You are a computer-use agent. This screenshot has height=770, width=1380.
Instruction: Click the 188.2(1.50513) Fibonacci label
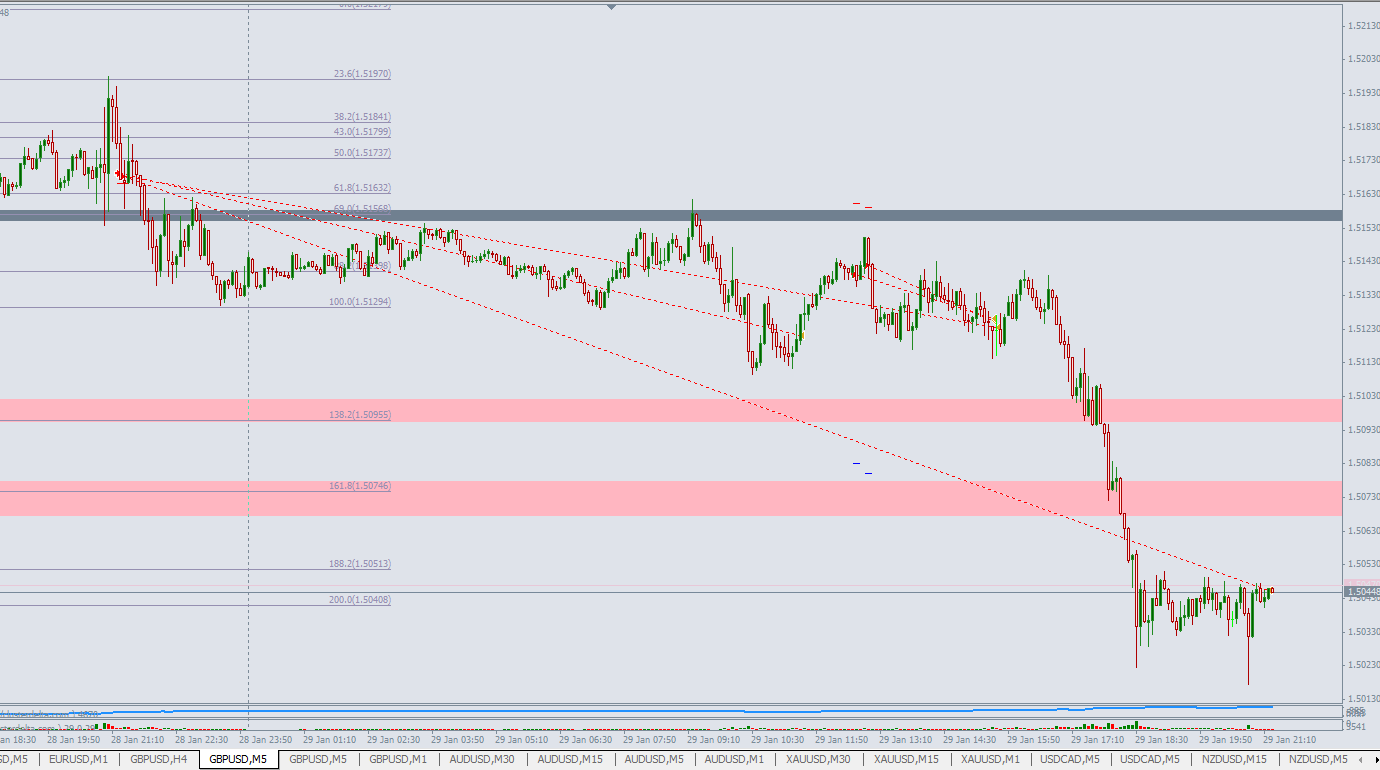tap(360, 564)
